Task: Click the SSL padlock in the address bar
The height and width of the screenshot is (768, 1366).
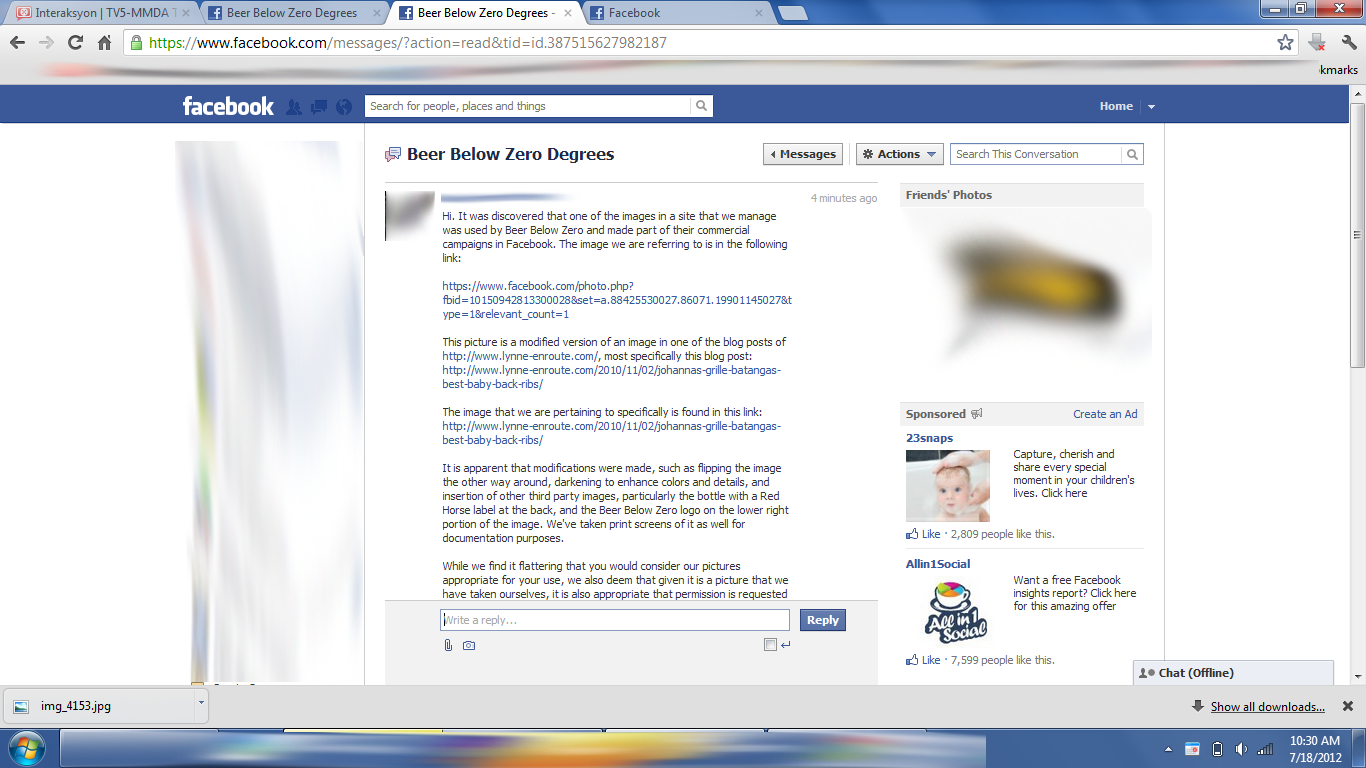Action: [x=136, y=43]
